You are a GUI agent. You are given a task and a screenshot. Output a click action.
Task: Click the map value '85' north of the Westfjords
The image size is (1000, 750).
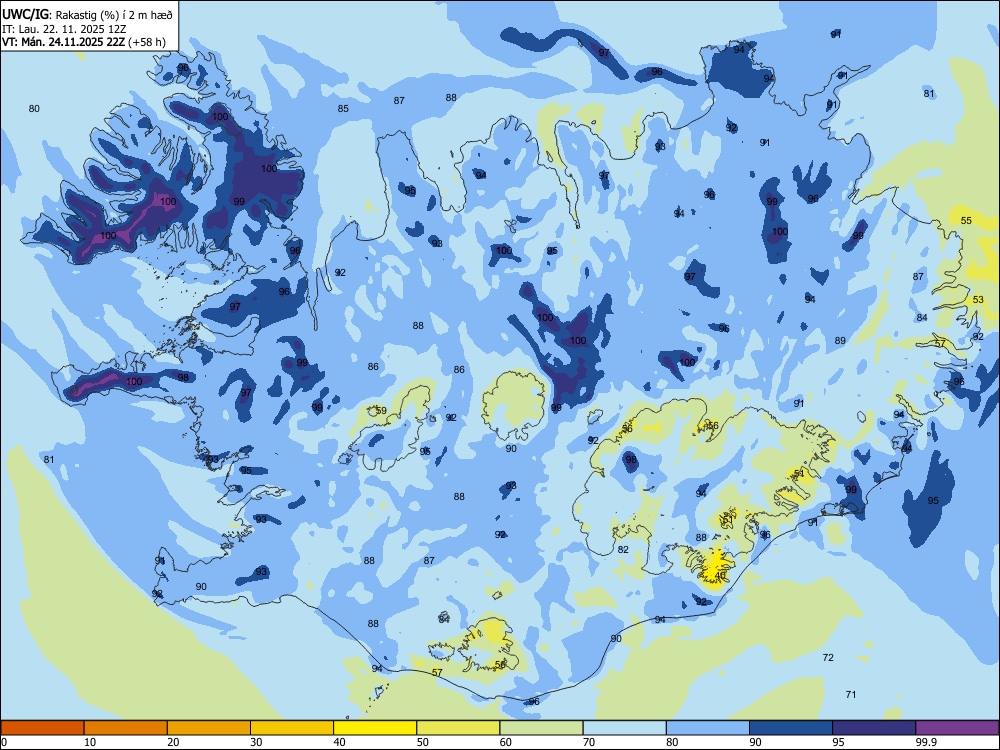click(343, 108)
